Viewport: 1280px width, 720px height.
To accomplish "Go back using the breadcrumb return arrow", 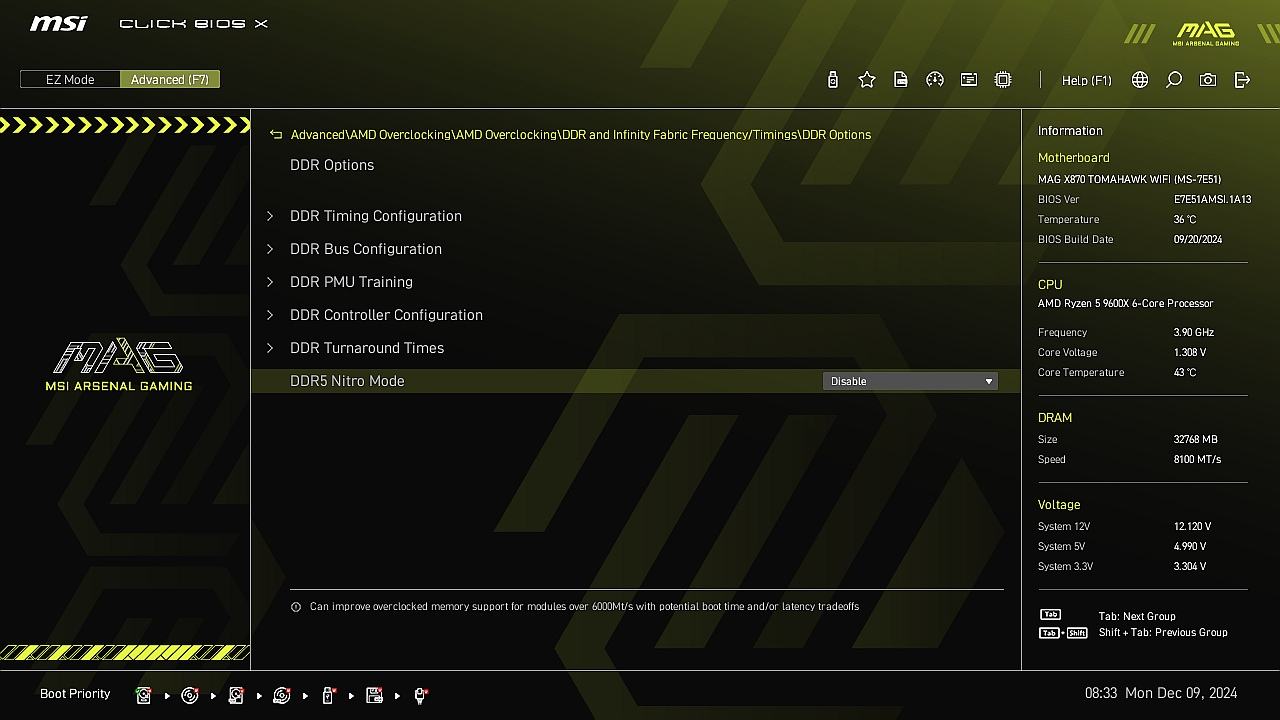I will (276, 134).
